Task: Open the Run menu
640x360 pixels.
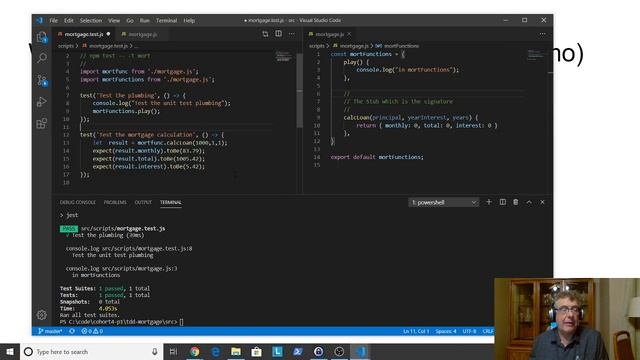Action: click(x=144, y=20)
